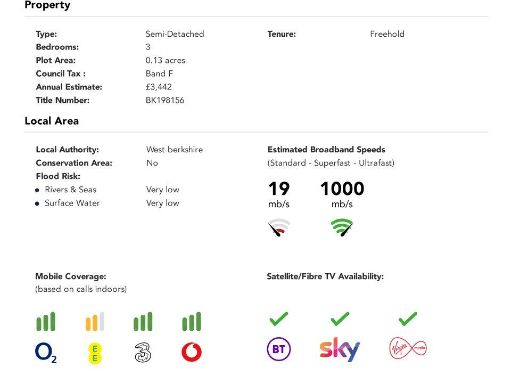
Task: Click the Vodafone network logo
Action: pyautogui.click(x=192, y=352)
